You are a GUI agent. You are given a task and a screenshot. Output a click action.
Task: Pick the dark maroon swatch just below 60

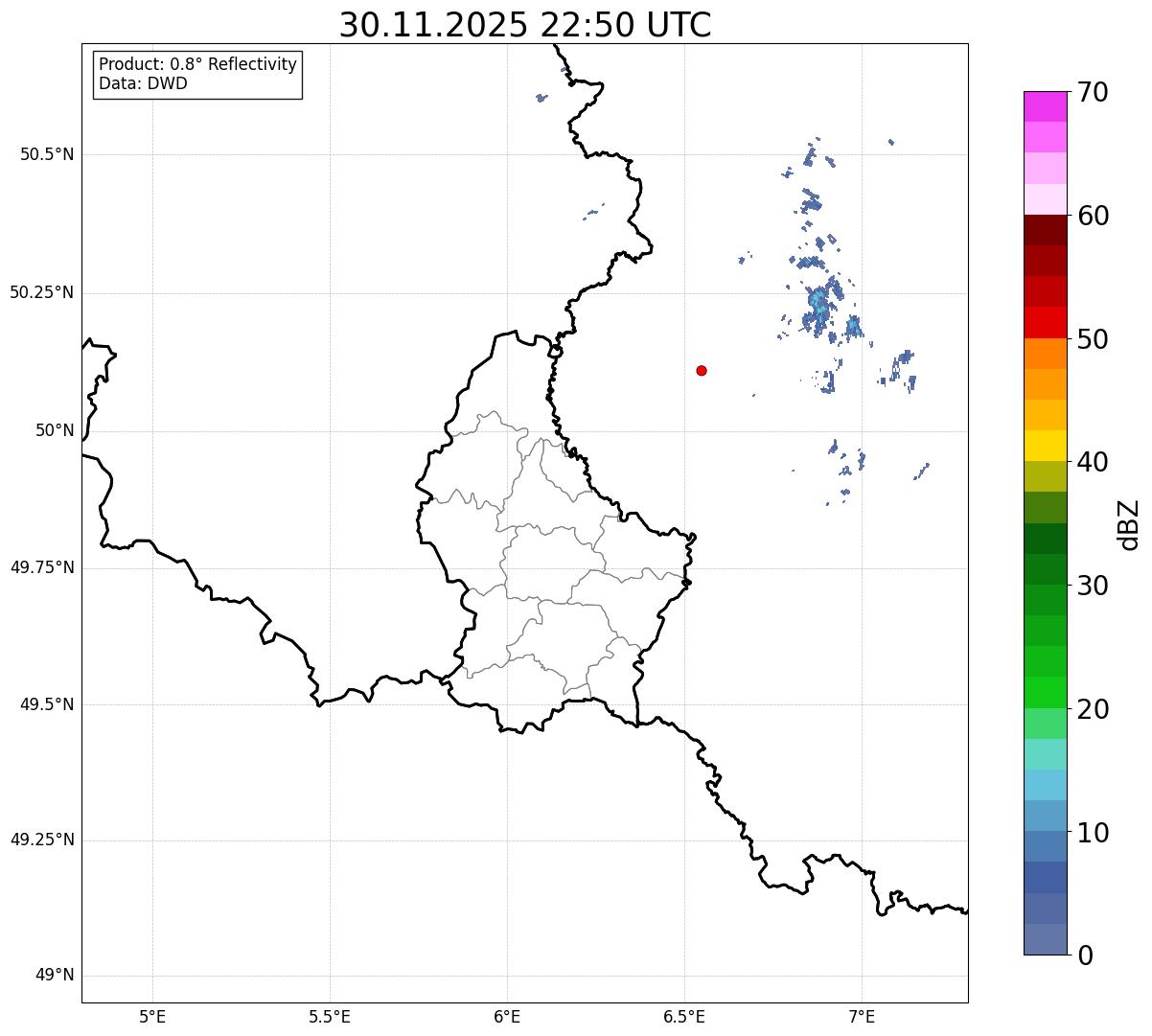click(1045, 230)
